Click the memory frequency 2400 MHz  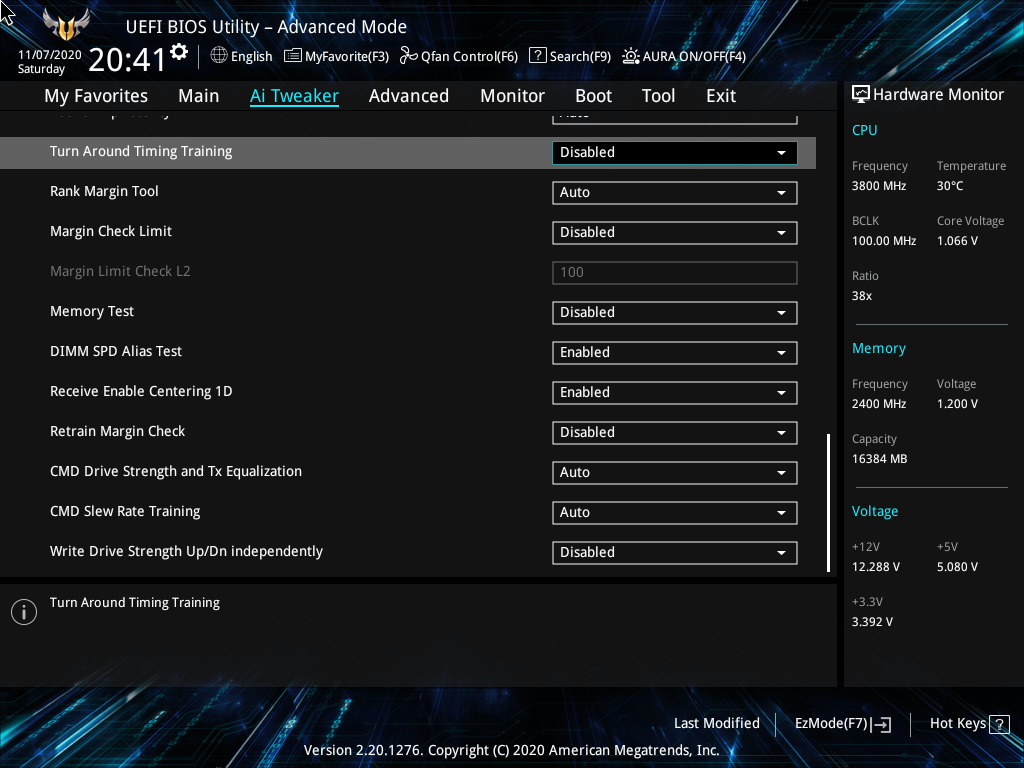[x=879, y=404]
